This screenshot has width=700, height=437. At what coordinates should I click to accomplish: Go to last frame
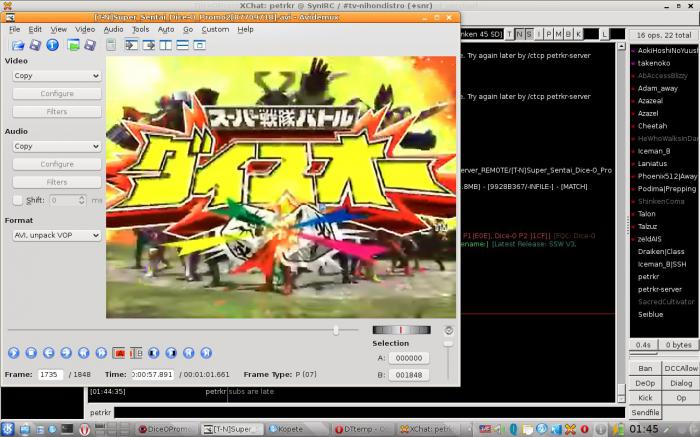[206, 353]
